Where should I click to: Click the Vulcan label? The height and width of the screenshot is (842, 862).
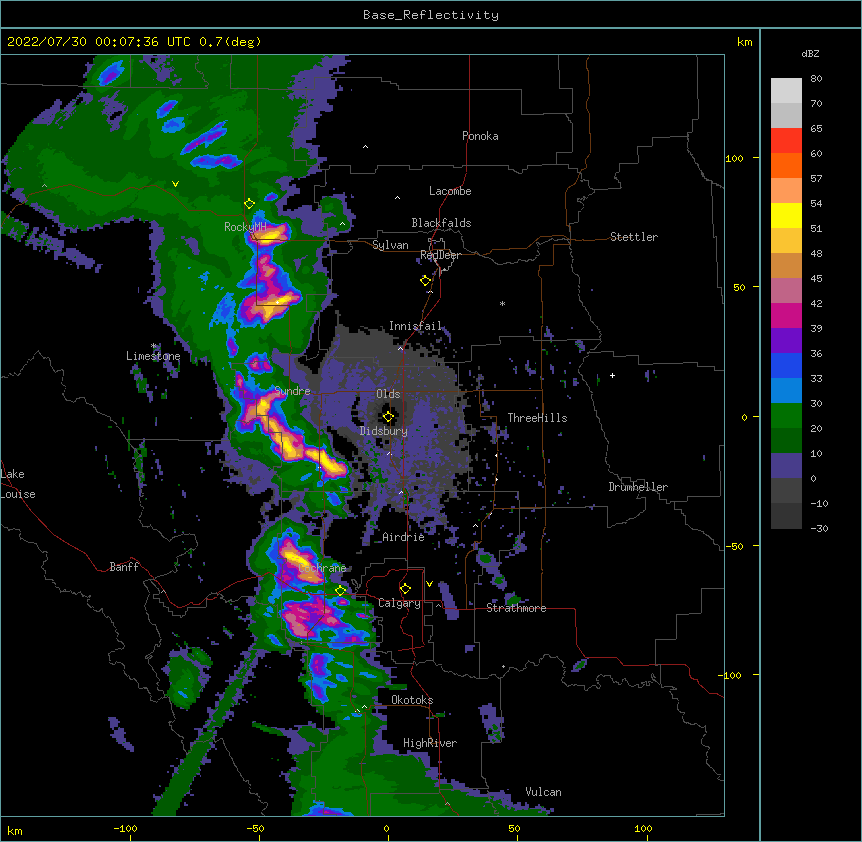tap(543, 792)
